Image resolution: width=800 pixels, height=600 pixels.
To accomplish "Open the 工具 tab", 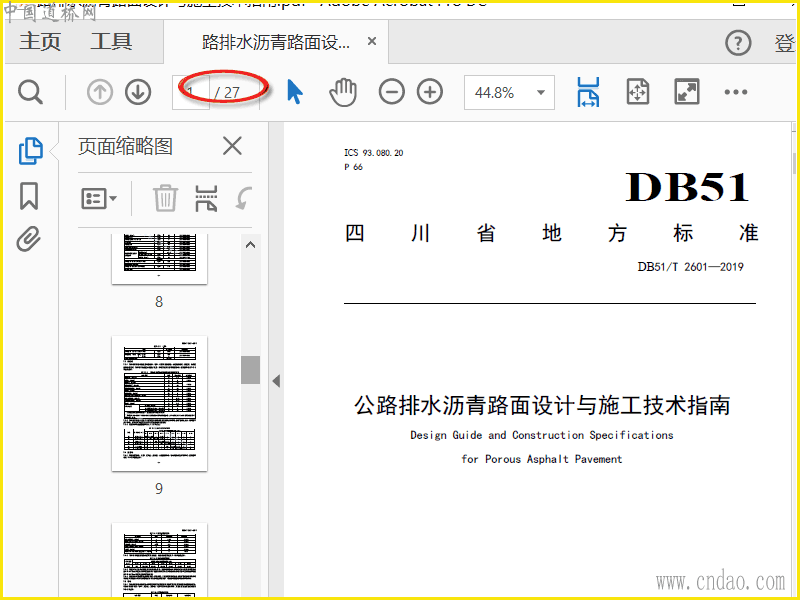I will (x=111, y=42).
